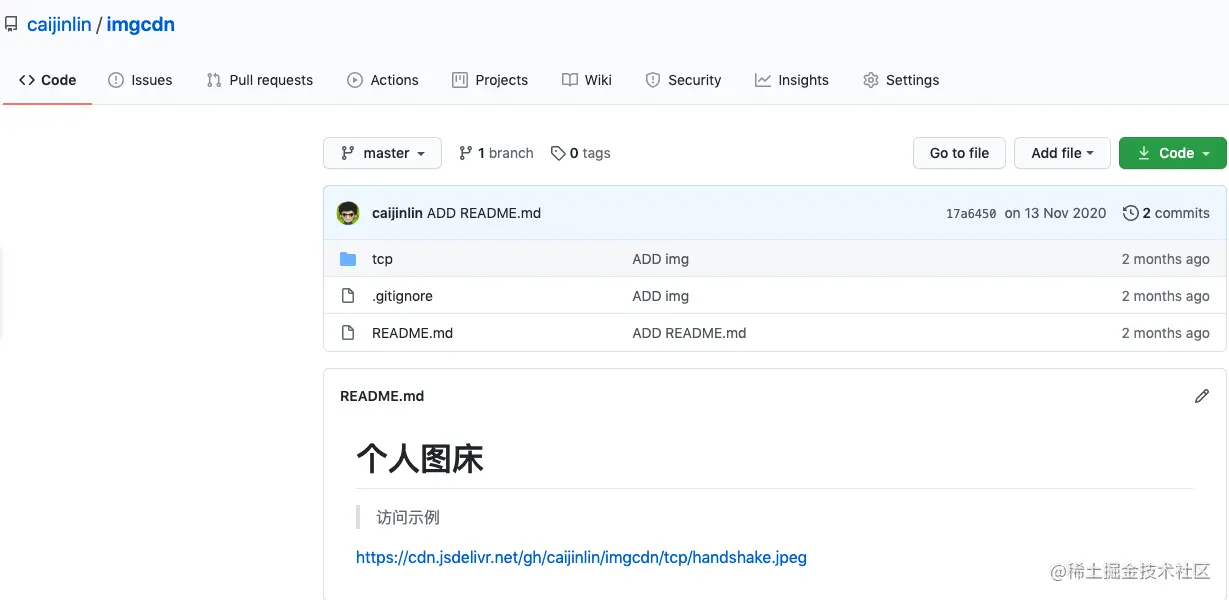Open the tcp folder
1229x600 pixels.
click(382, 259)
